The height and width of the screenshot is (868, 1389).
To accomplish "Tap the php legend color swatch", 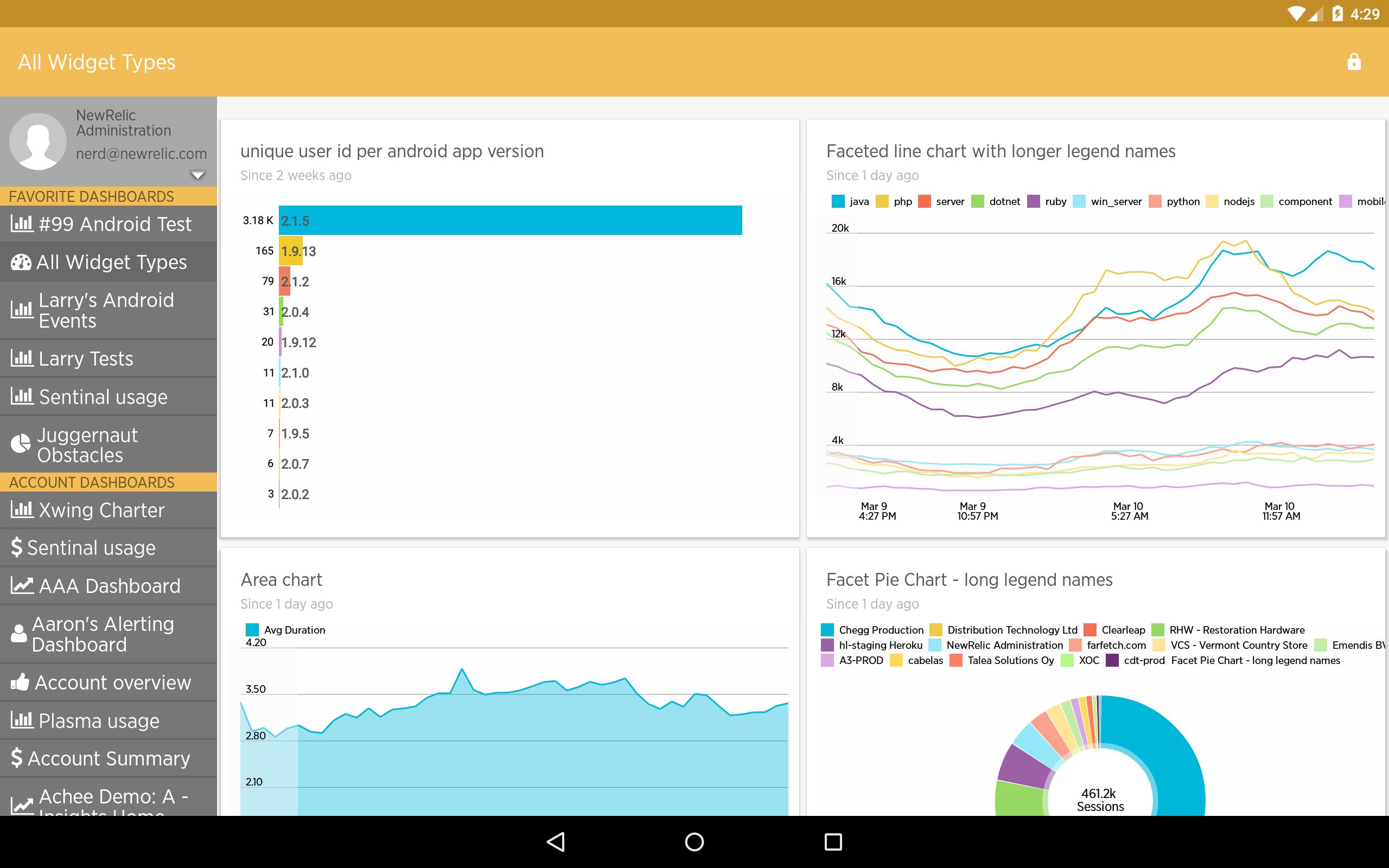I will coord(882,201).
